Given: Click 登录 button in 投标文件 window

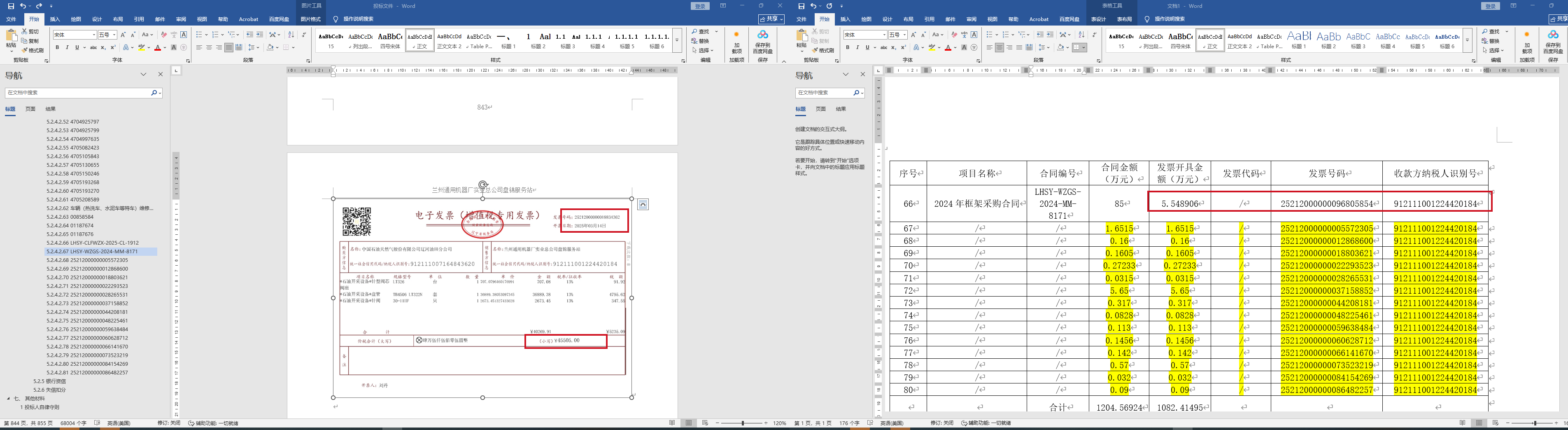Looking at the screenshot, I should coord(701,6).
